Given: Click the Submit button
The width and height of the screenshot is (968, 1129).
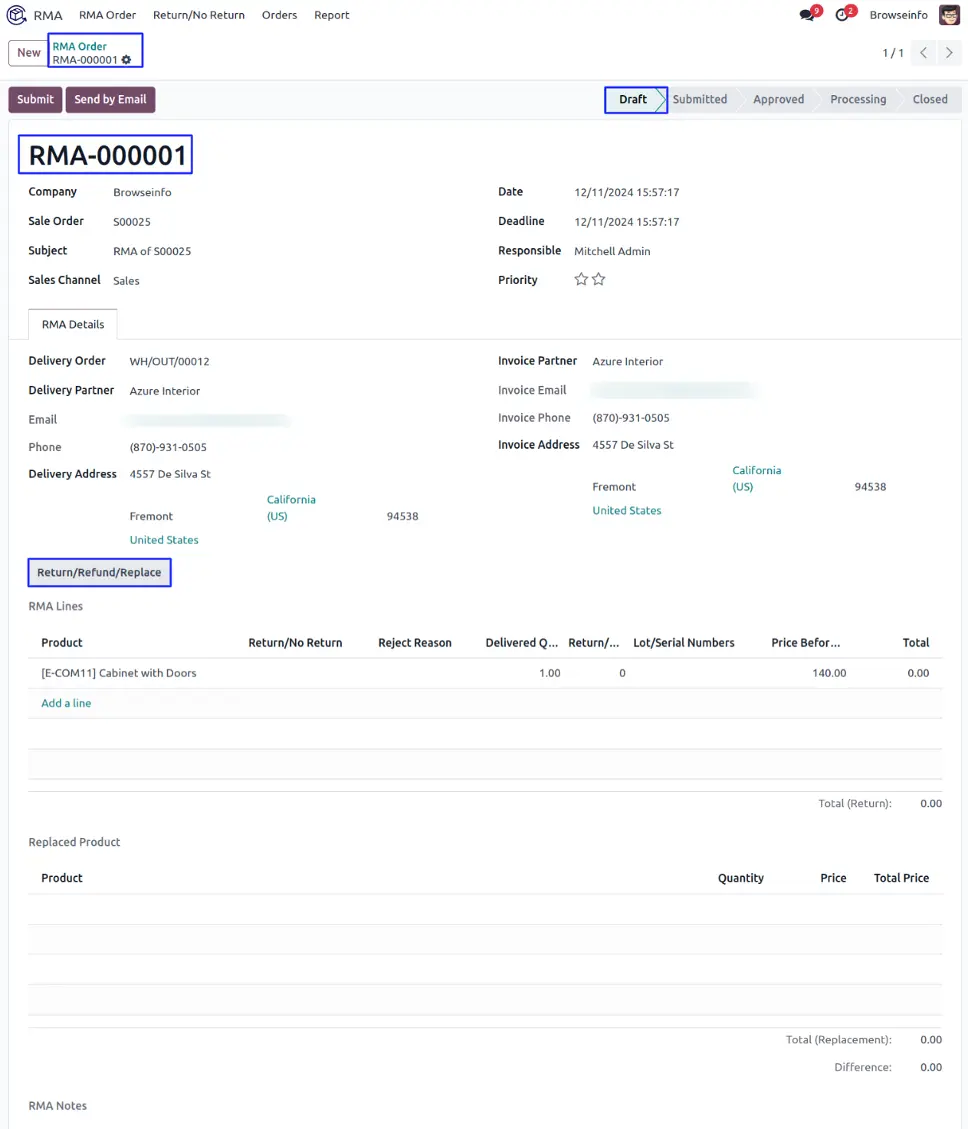Looking at the screenshot, I should tap(35, 100).
